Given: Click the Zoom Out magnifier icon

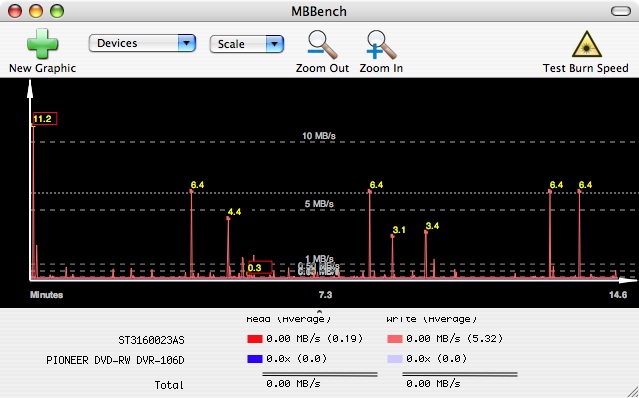Looking at the screenshot, I should pyautogui.click(x=322, y=45).
